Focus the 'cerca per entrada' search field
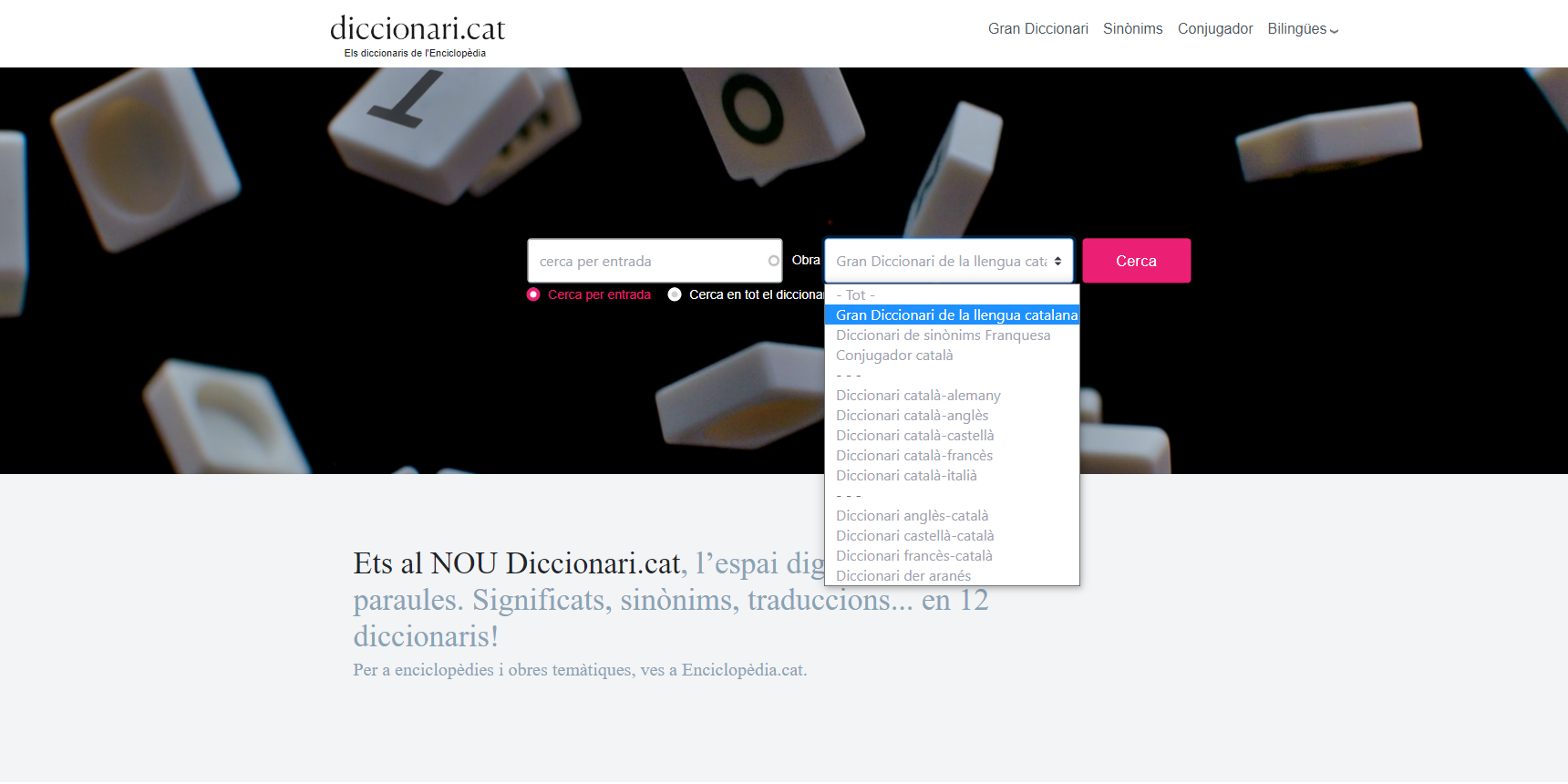 (647, 261)
